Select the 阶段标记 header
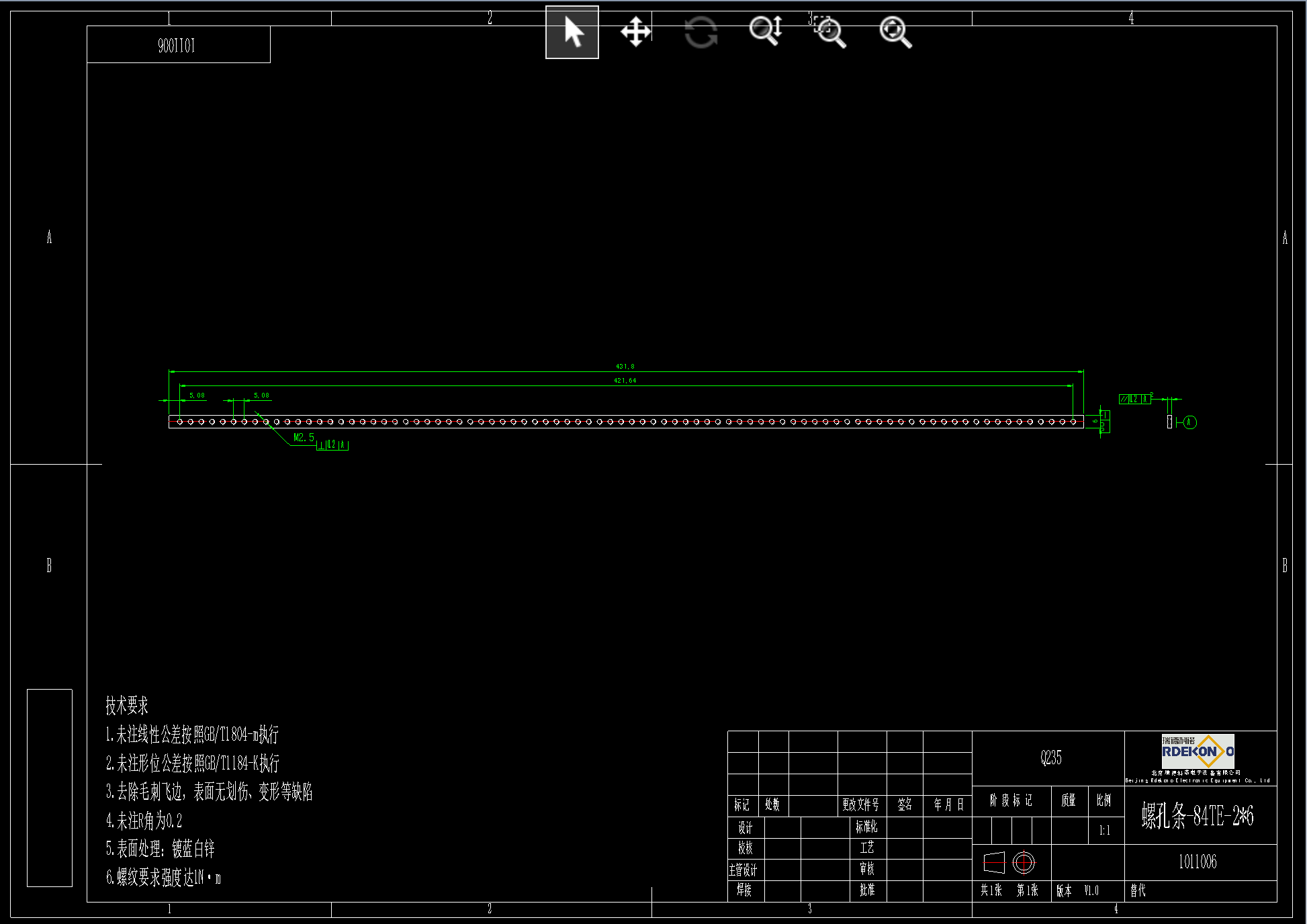The width and height of the screenshot is (1307, 924). pyautogui.click(x=1011, y=800)
